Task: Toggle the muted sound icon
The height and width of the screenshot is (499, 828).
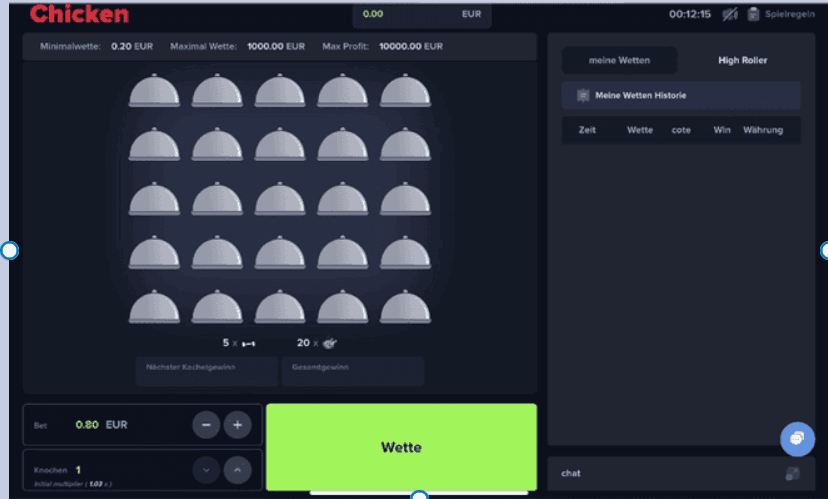Action: (731, 14)
